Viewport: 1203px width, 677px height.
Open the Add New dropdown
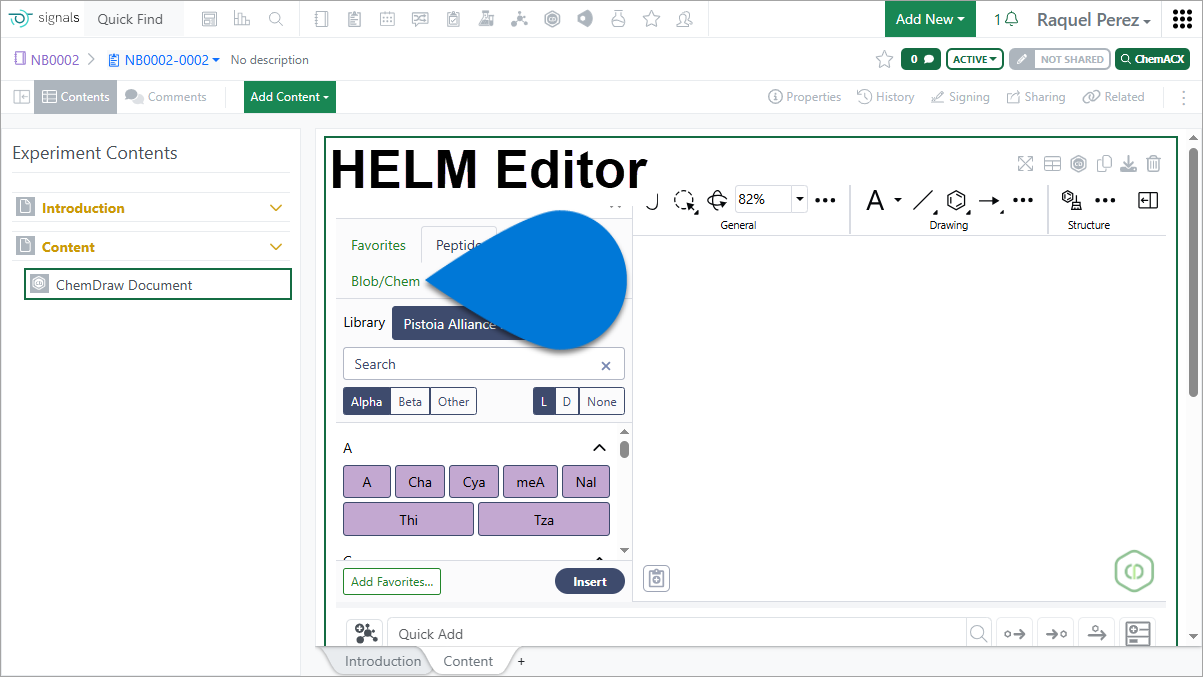930,19
